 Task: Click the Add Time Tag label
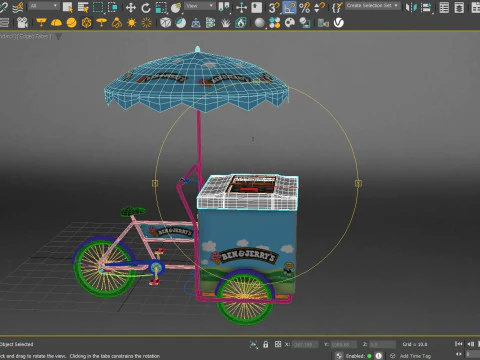[415, 356]
